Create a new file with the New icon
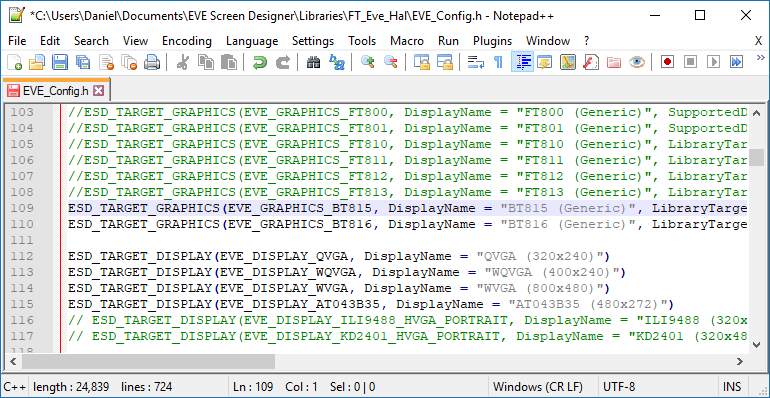770x398 pixels. (x=15, y=62)
